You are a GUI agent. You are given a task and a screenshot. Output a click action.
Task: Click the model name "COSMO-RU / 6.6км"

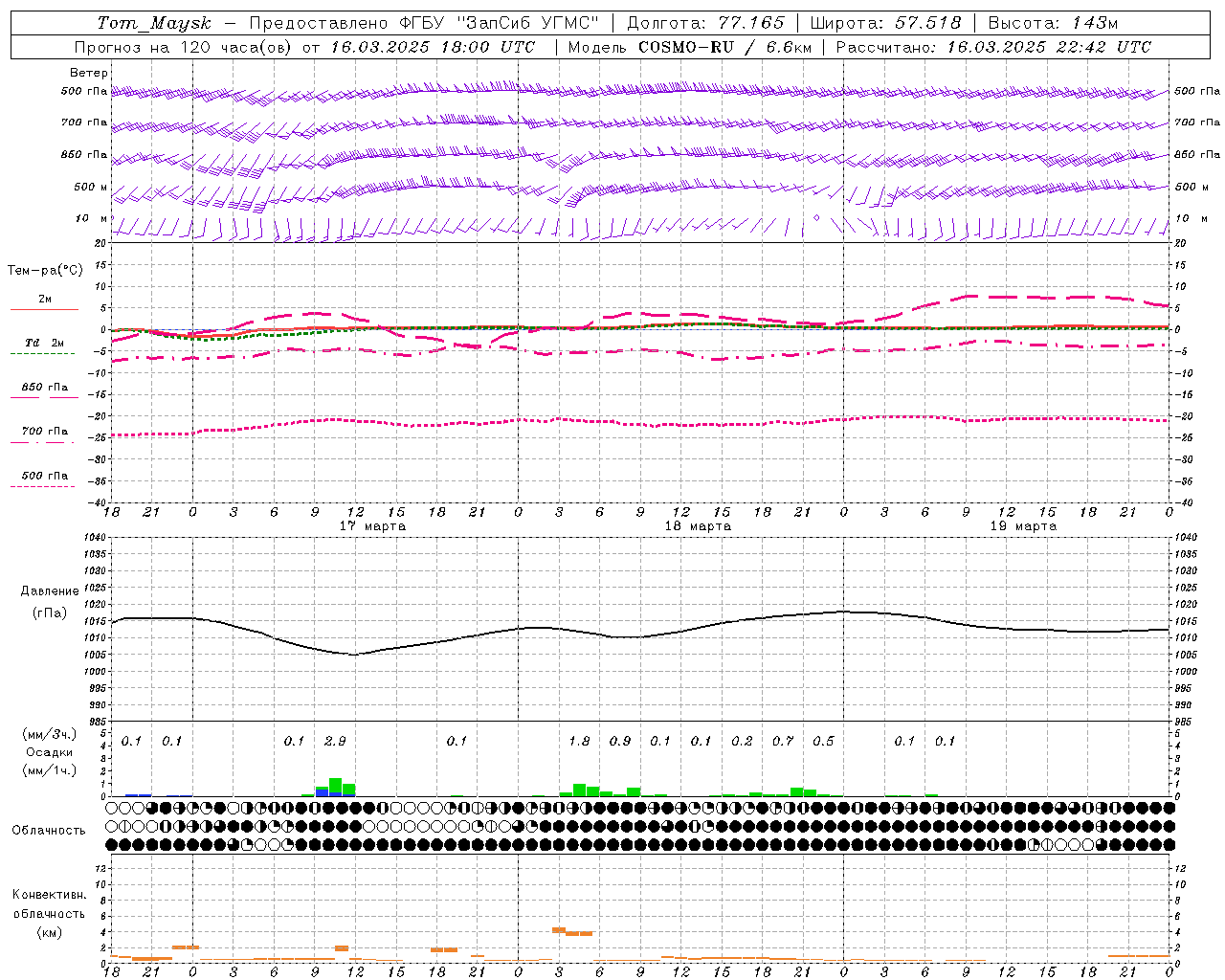click(724, 47)
